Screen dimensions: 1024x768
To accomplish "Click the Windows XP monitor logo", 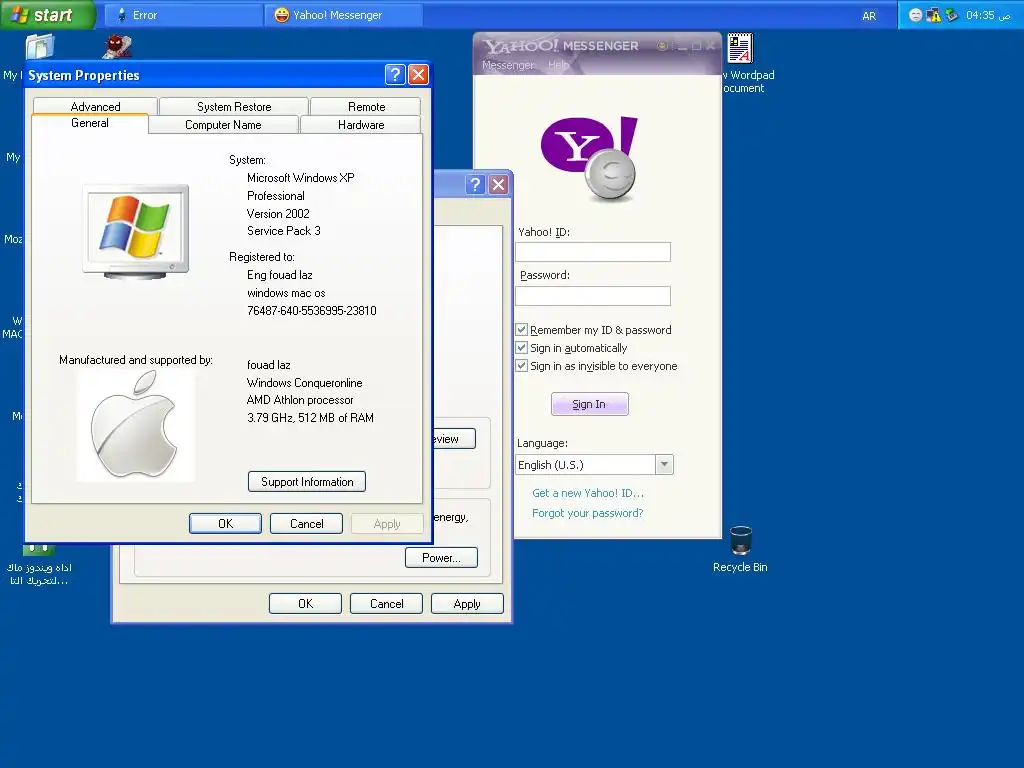I will [x=136, y=232].
